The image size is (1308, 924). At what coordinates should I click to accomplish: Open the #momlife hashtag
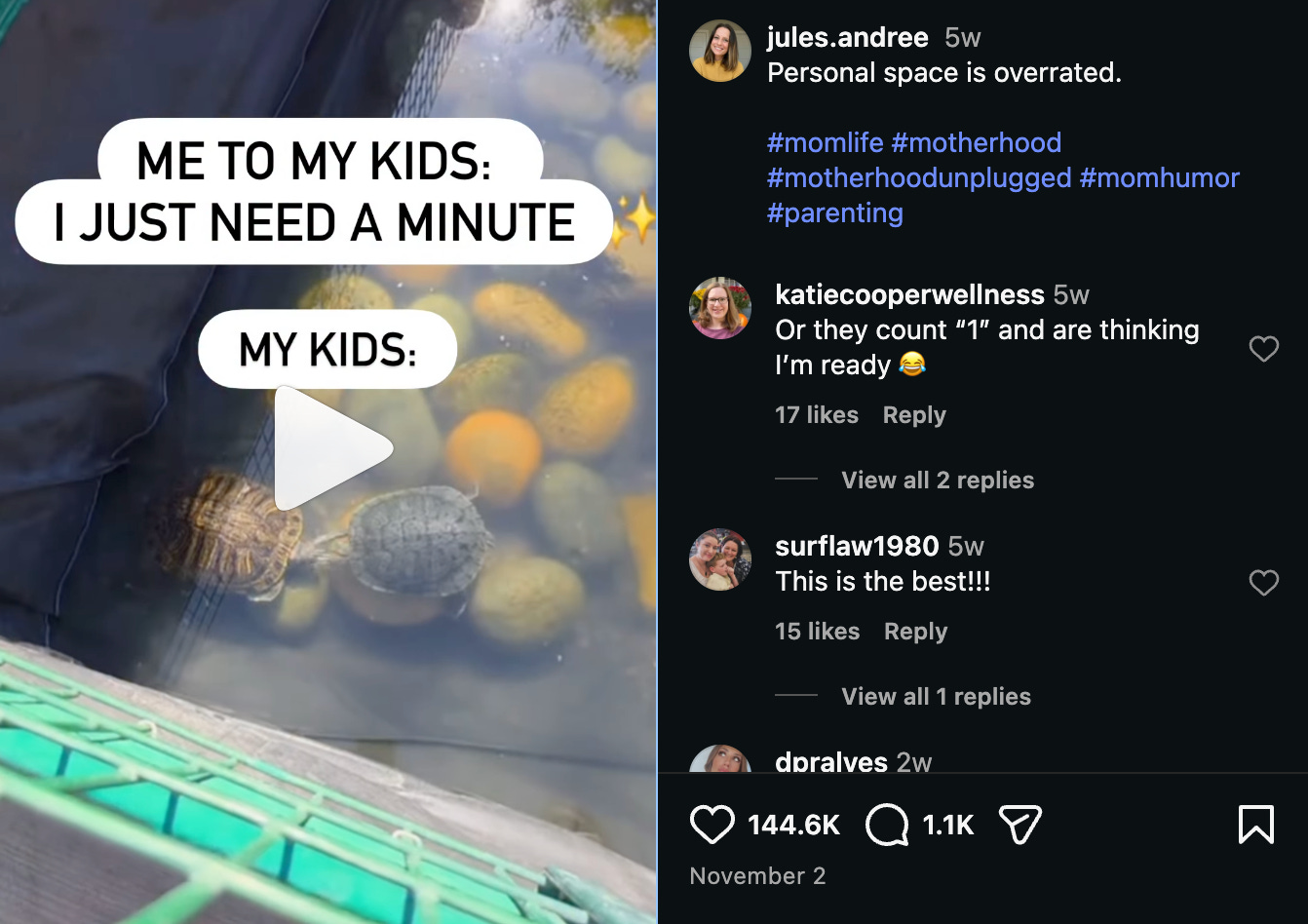click(x=826, y=142)
